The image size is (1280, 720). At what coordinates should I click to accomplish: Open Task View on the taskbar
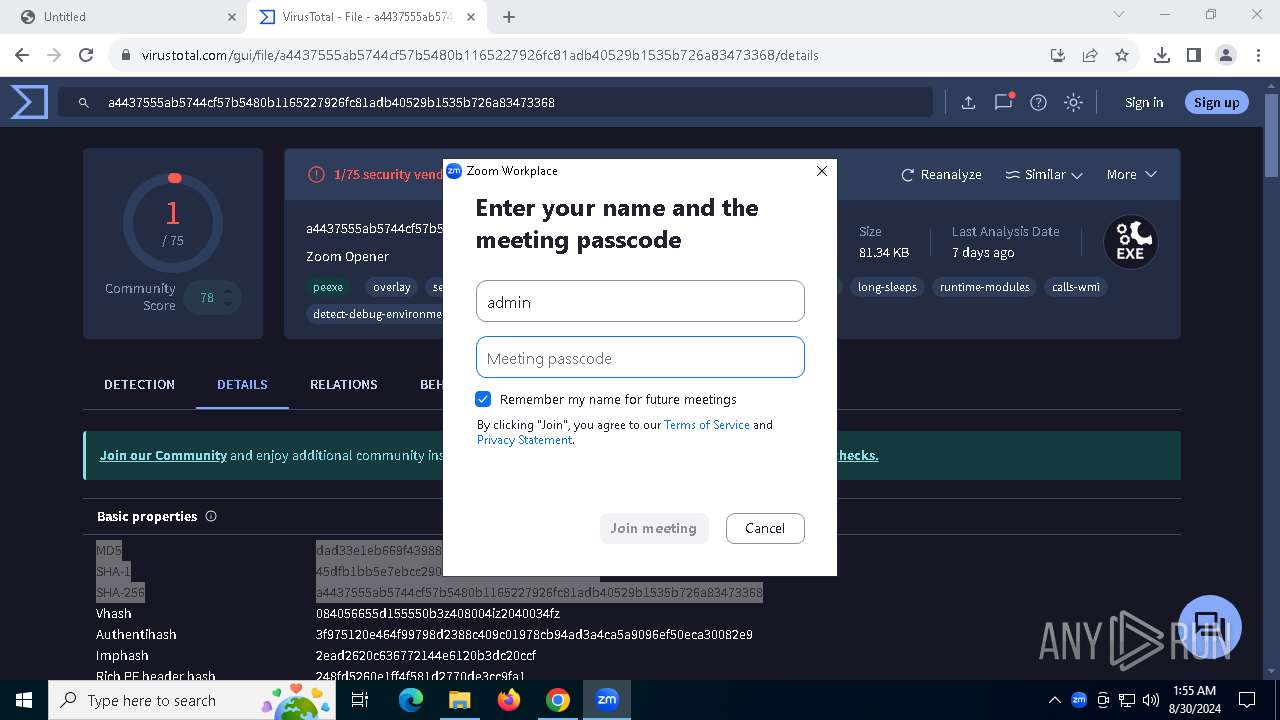point(360,700)
